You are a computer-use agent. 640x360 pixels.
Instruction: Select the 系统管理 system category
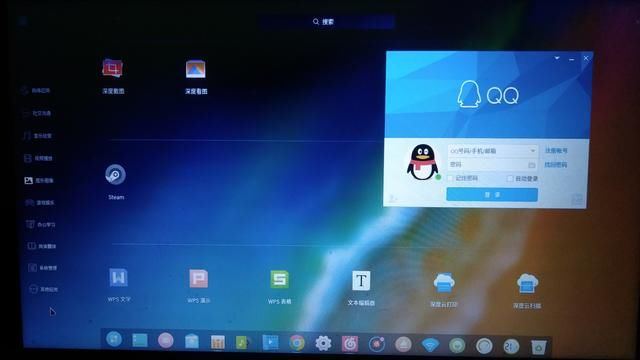(x=43, y=268)
